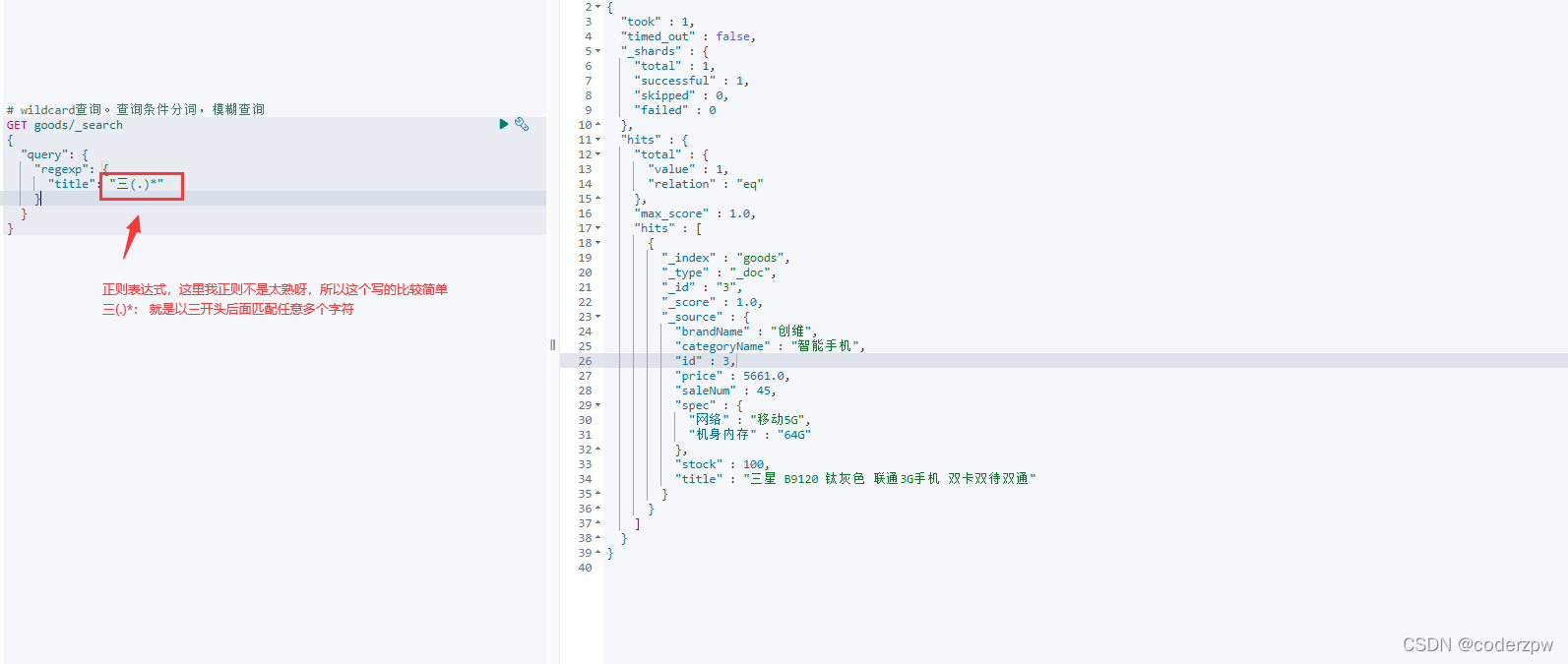
Task: Click the "_id" : "3" line
Action: 702,287
